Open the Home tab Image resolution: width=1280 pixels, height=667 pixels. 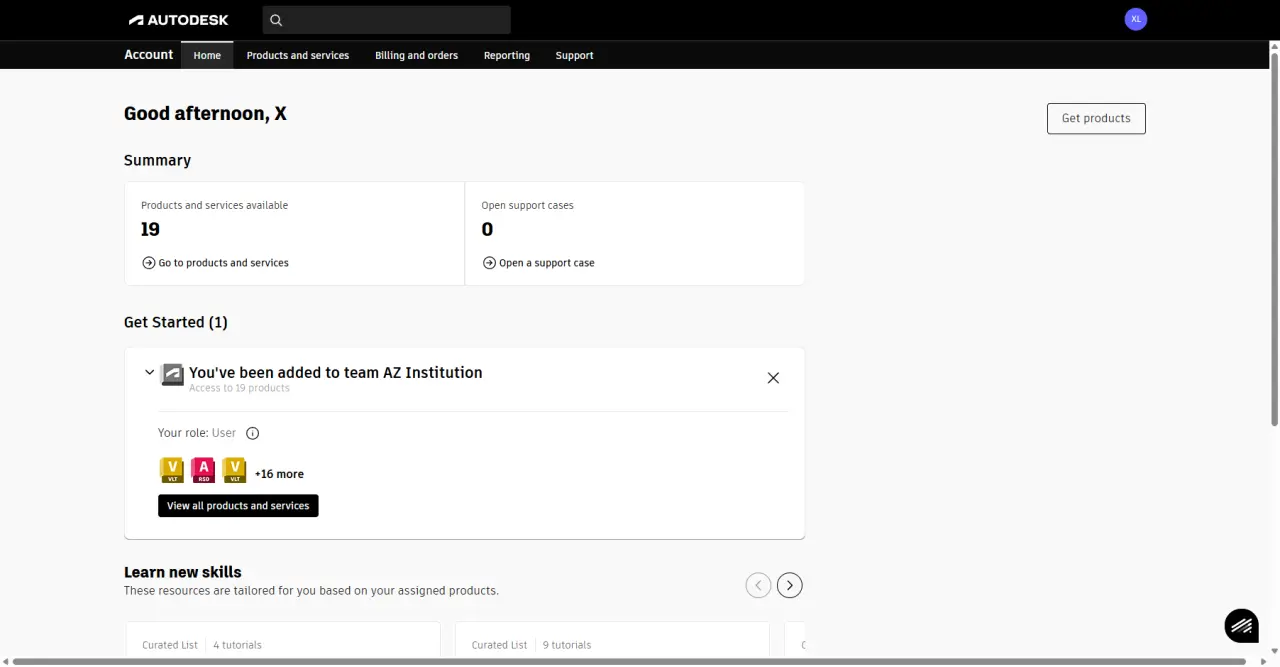pyautogui.click(x=207, y=55)
